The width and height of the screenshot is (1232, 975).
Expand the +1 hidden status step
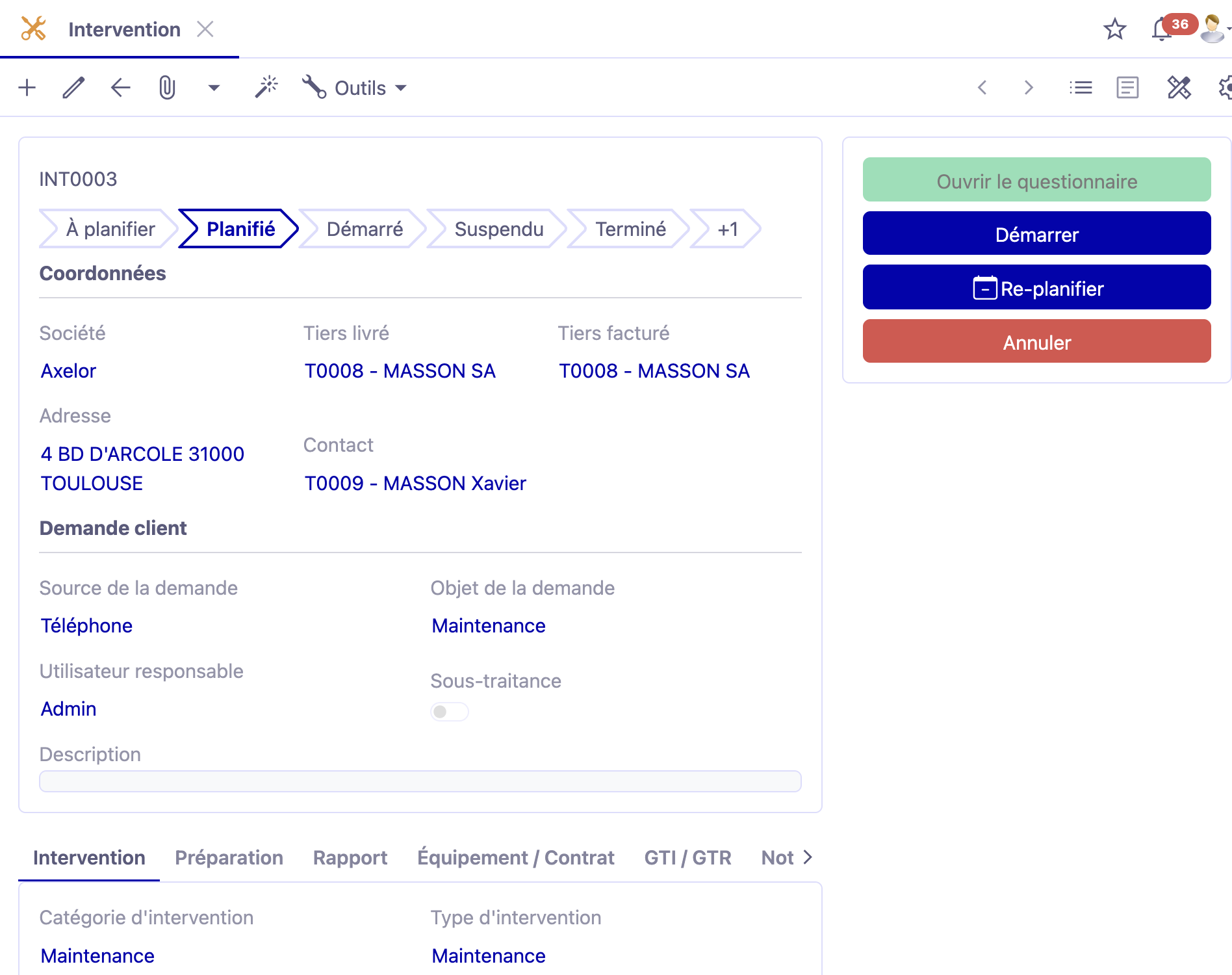pos(727,229)
